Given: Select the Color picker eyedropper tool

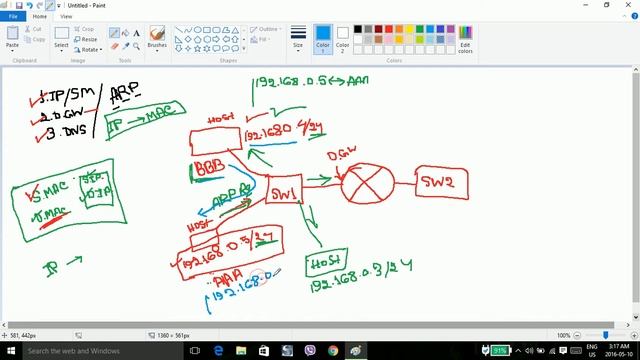Looking at the screenshot, I should [x=126, y=46].
